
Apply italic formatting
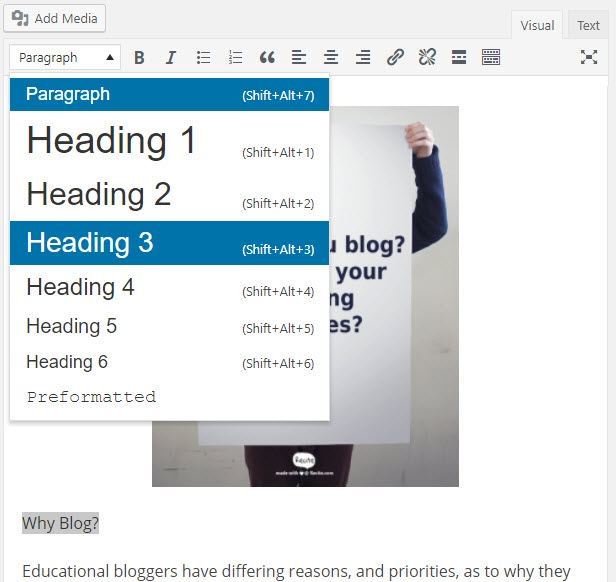(171, 58)
